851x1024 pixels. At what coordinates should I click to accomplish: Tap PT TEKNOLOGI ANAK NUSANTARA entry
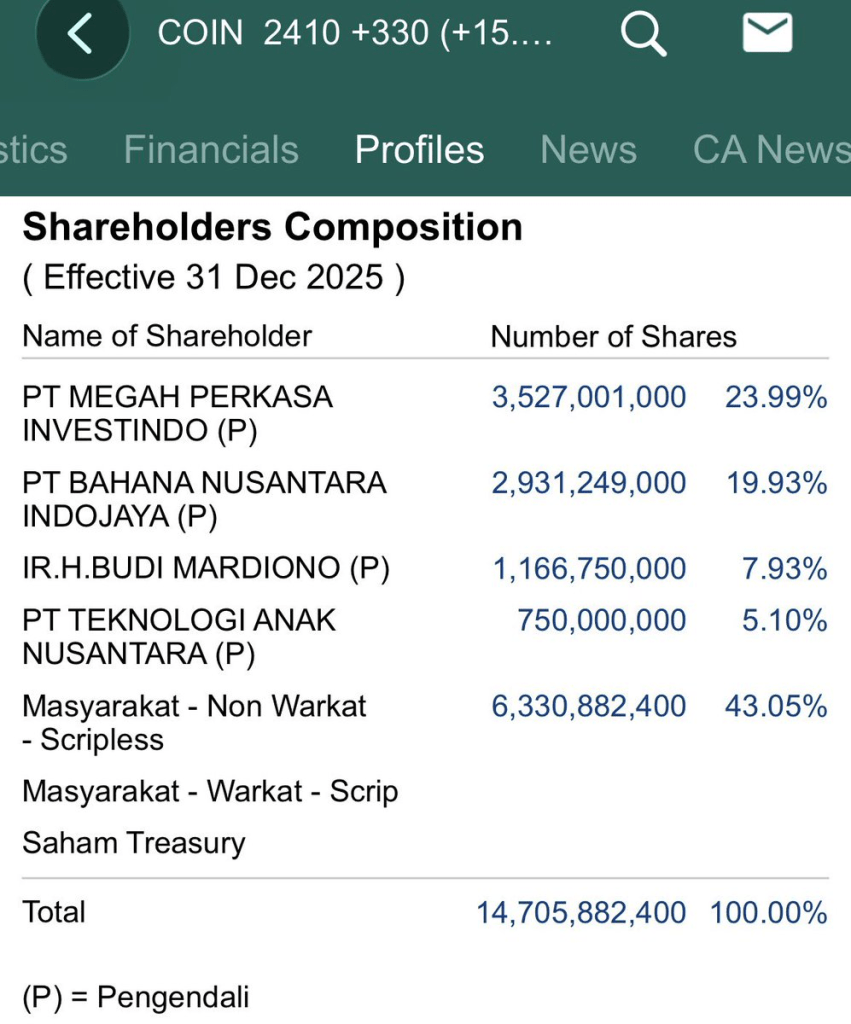[x=179, y=637]
